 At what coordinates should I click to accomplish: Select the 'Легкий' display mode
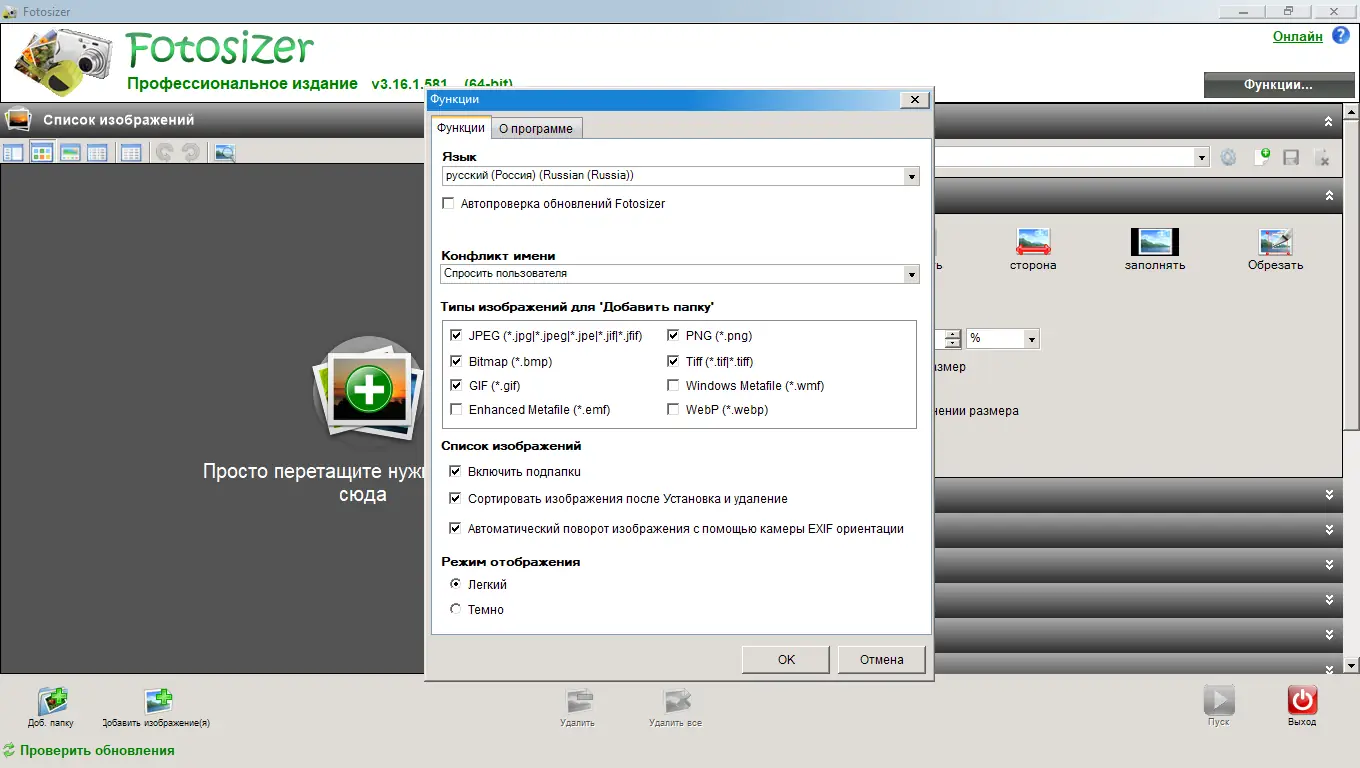pos(456,584)
